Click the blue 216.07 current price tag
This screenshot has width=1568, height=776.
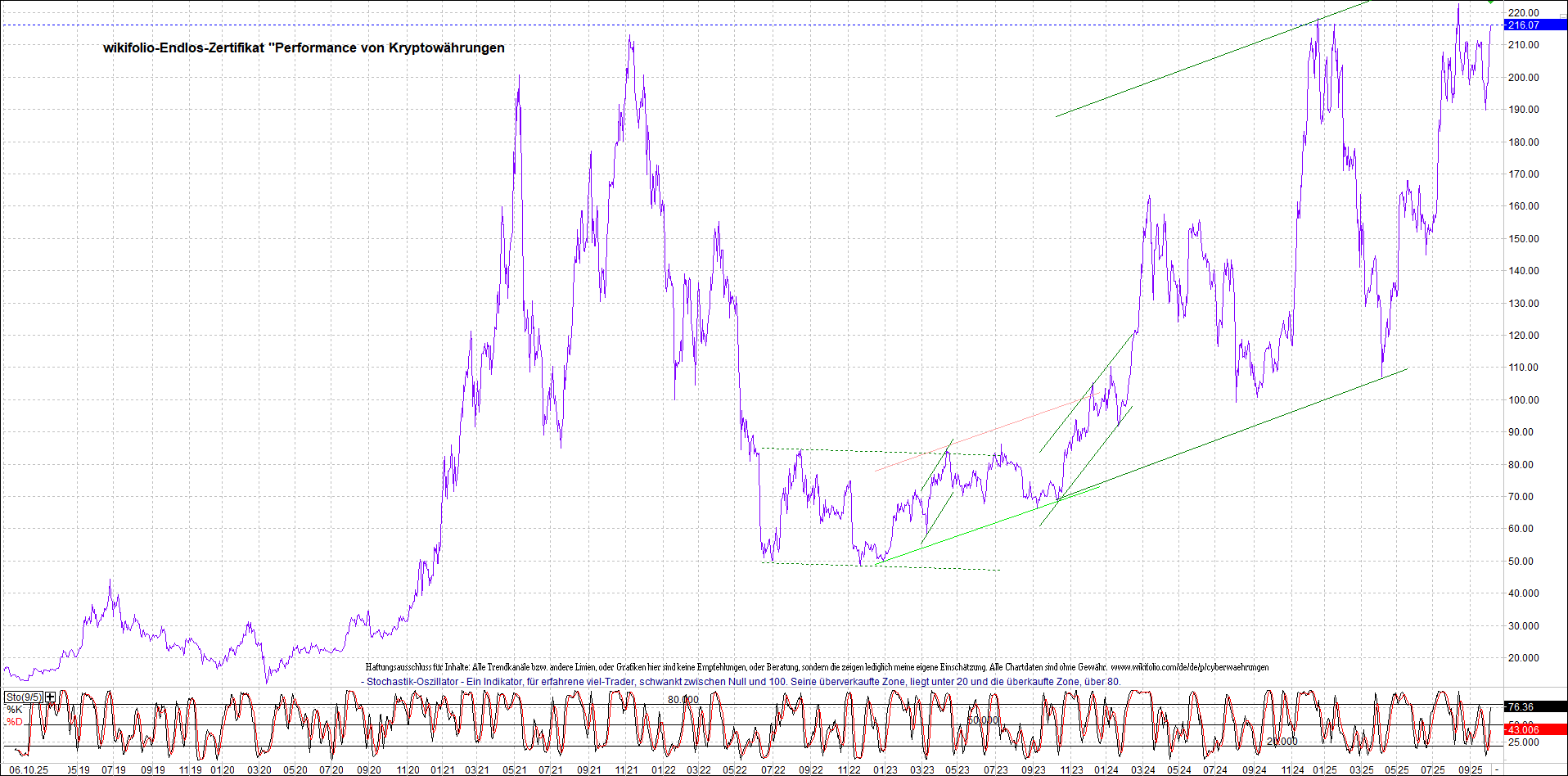pyautogui.click(x=1534, y=25)
